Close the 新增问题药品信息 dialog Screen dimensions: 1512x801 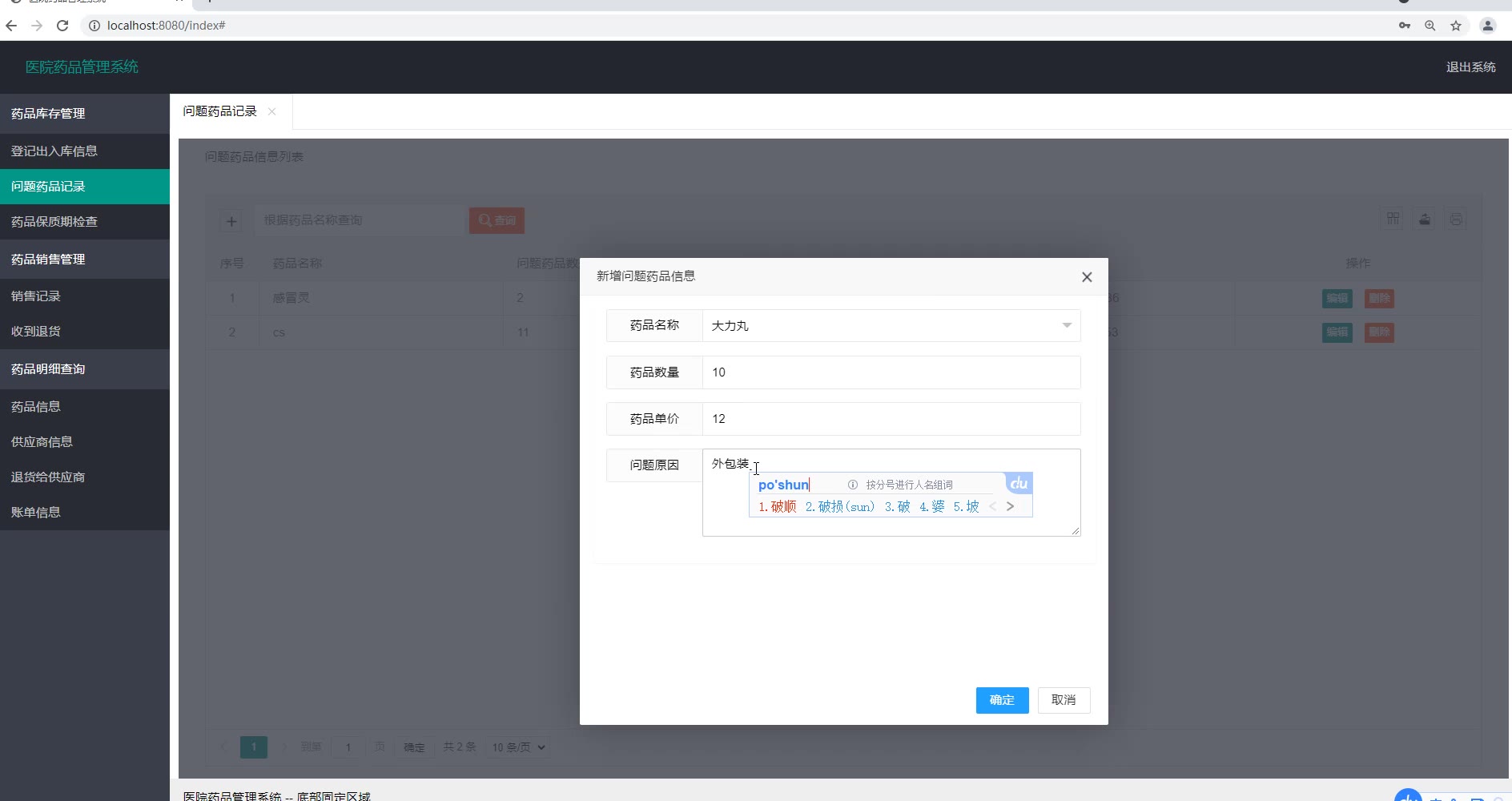pos(1087,277)
